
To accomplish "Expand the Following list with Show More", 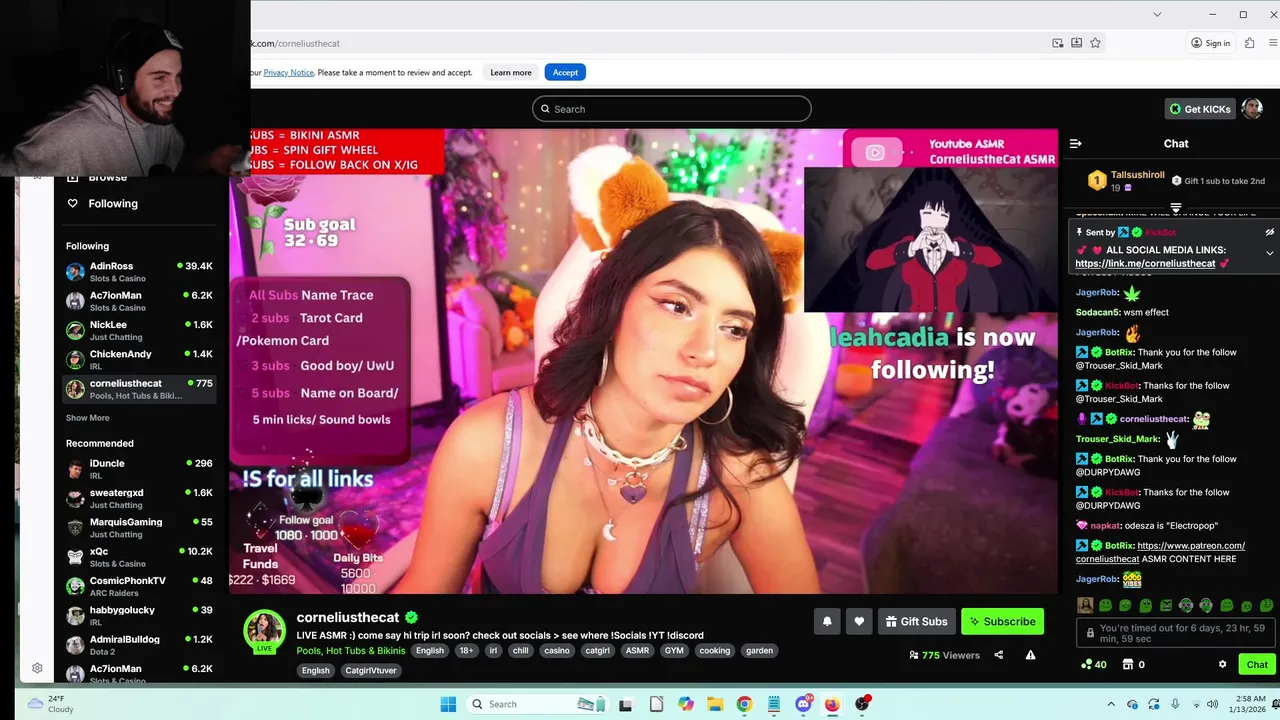I will coord(88,418).
